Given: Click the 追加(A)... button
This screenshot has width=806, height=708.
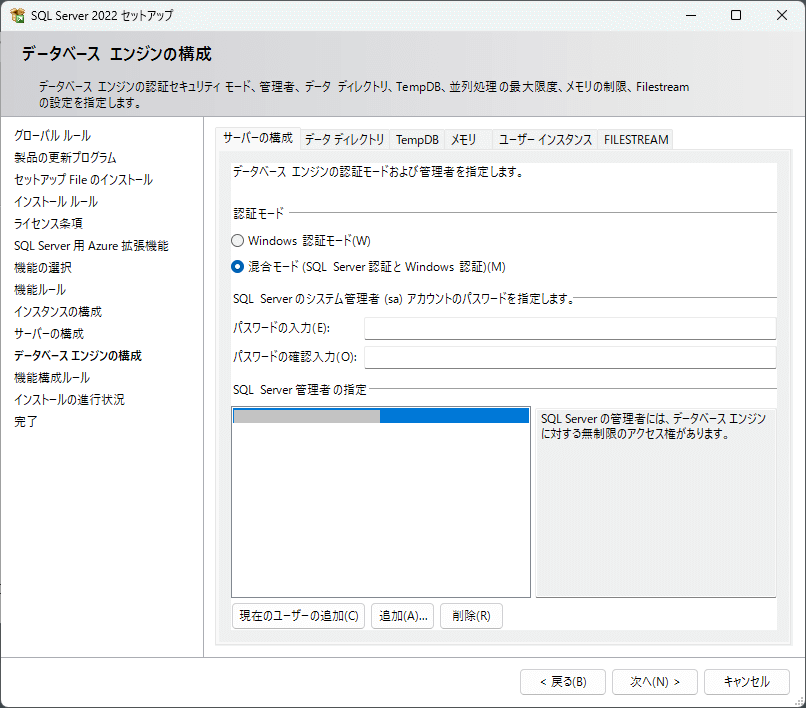Looking at the screenshot, I should point(403,616).
